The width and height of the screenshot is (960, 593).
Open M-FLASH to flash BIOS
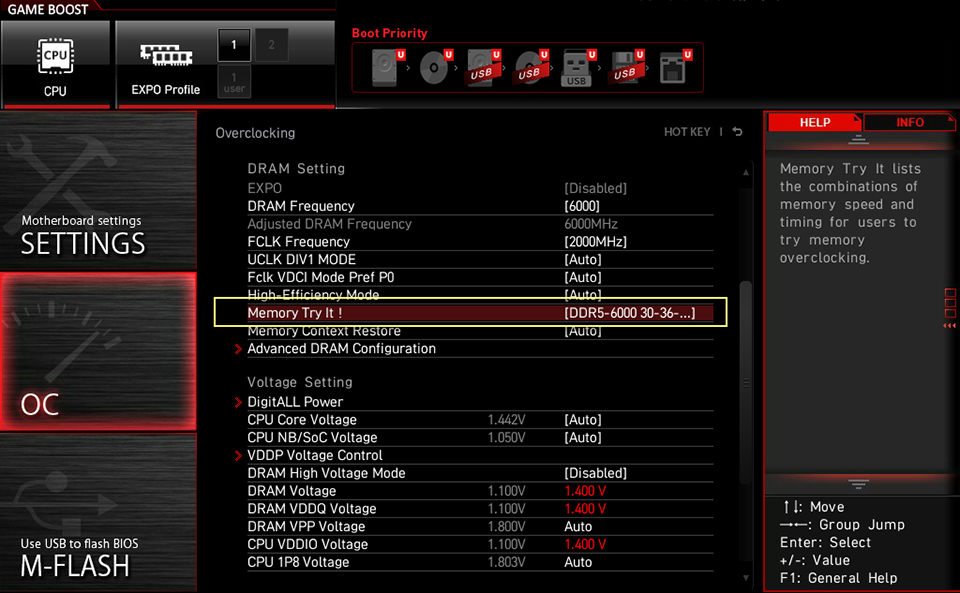click(x=98, y=556)
